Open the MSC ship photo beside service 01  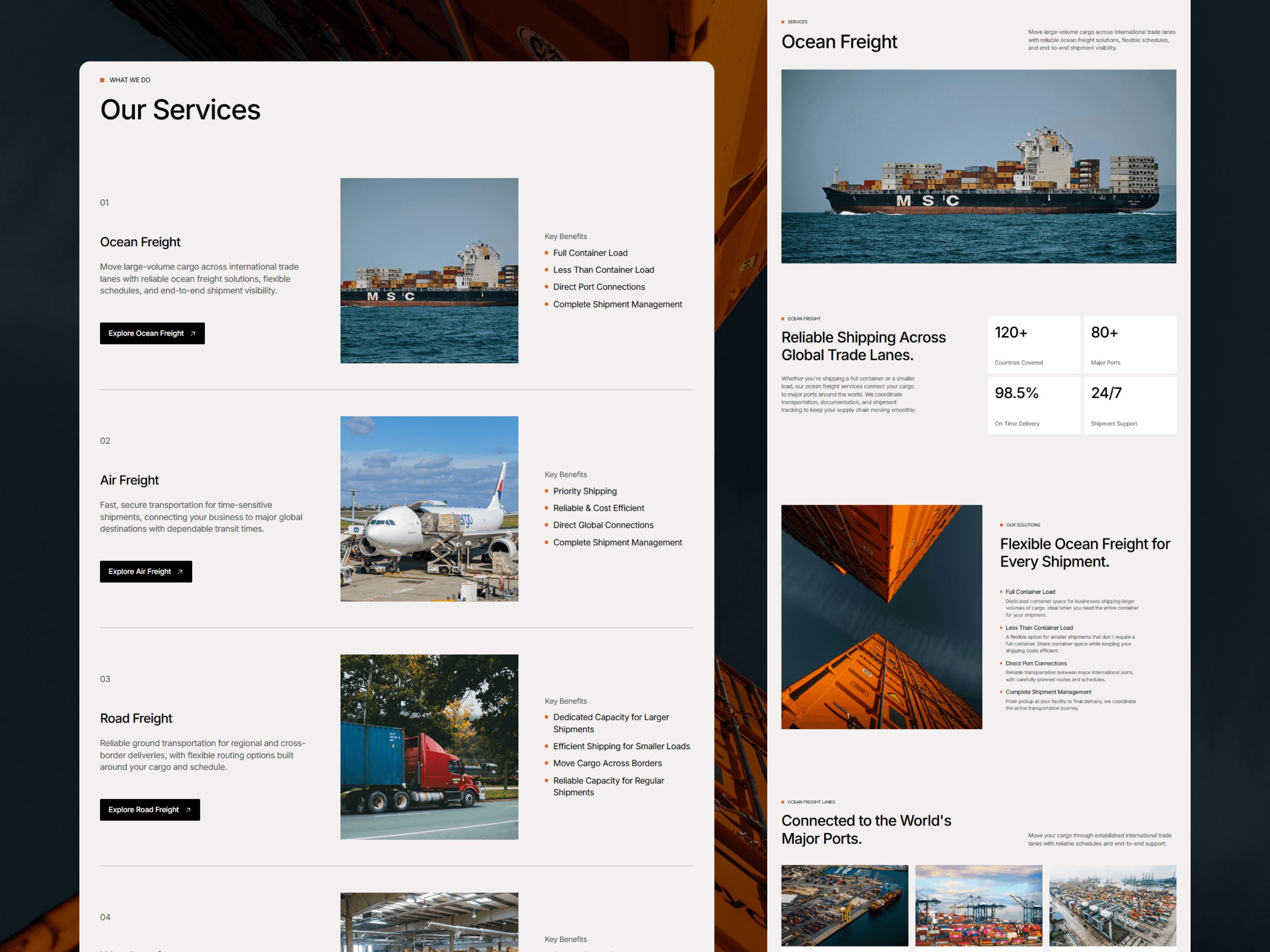429,270
